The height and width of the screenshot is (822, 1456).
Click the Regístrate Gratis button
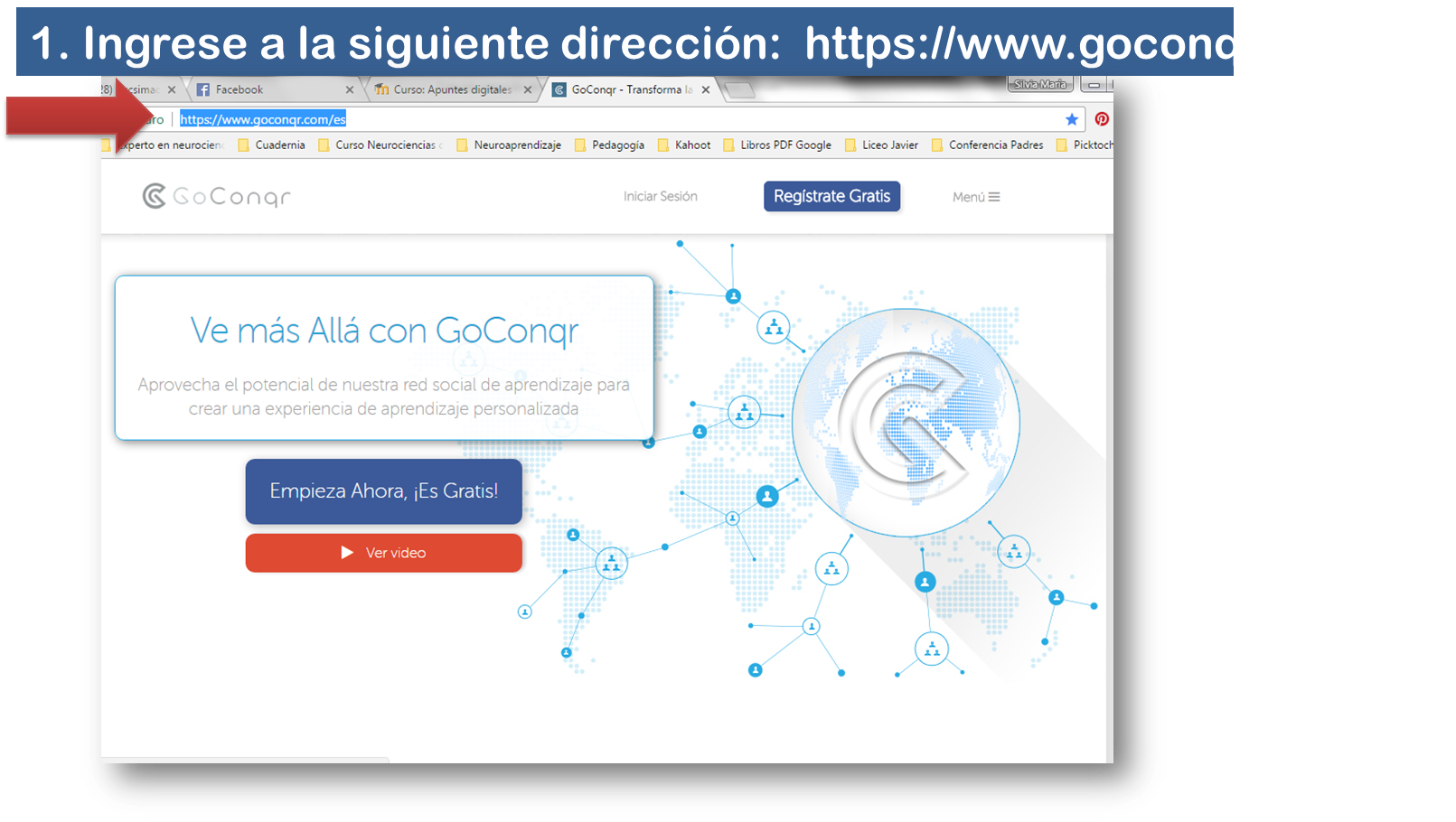(x=831, y=196)
